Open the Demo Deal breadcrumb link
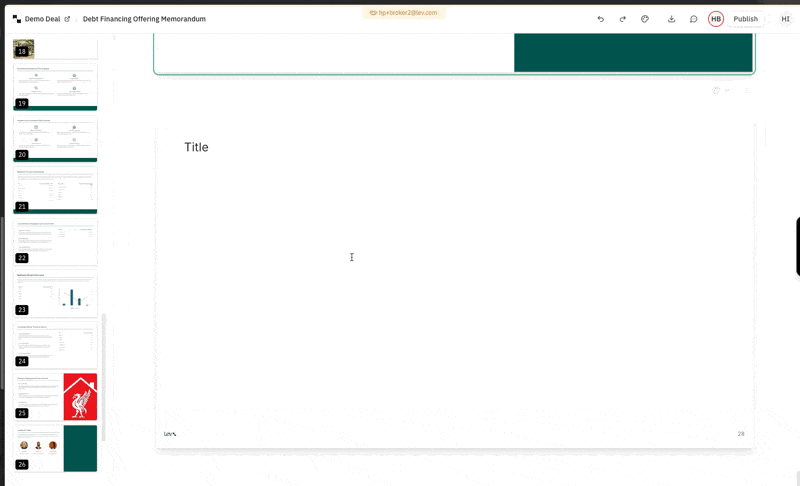This screenshot has height=486, width=800. tap(42, 19)
